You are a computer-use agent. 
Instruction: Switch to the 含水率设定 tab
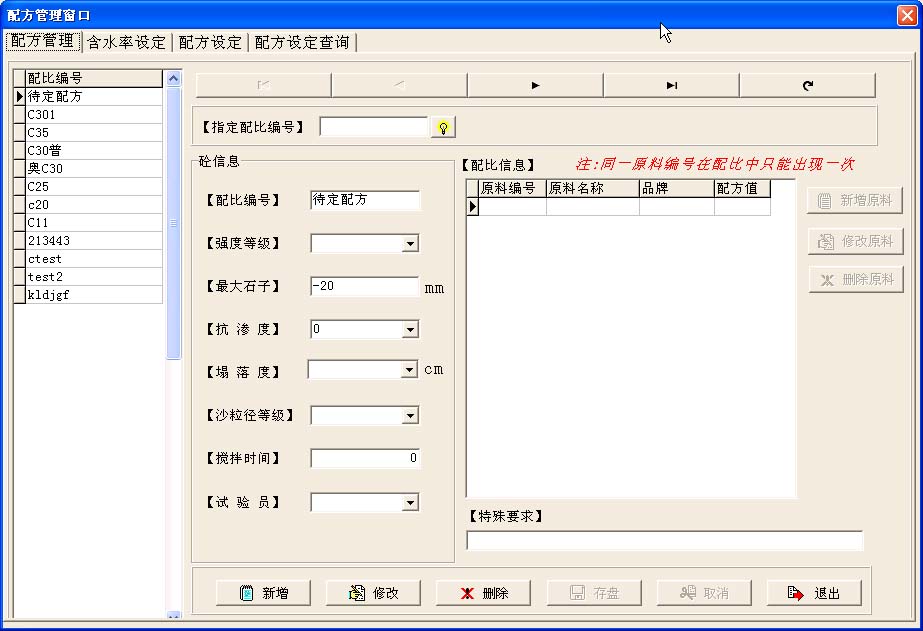pyautogui.click(x=126, y=42)
